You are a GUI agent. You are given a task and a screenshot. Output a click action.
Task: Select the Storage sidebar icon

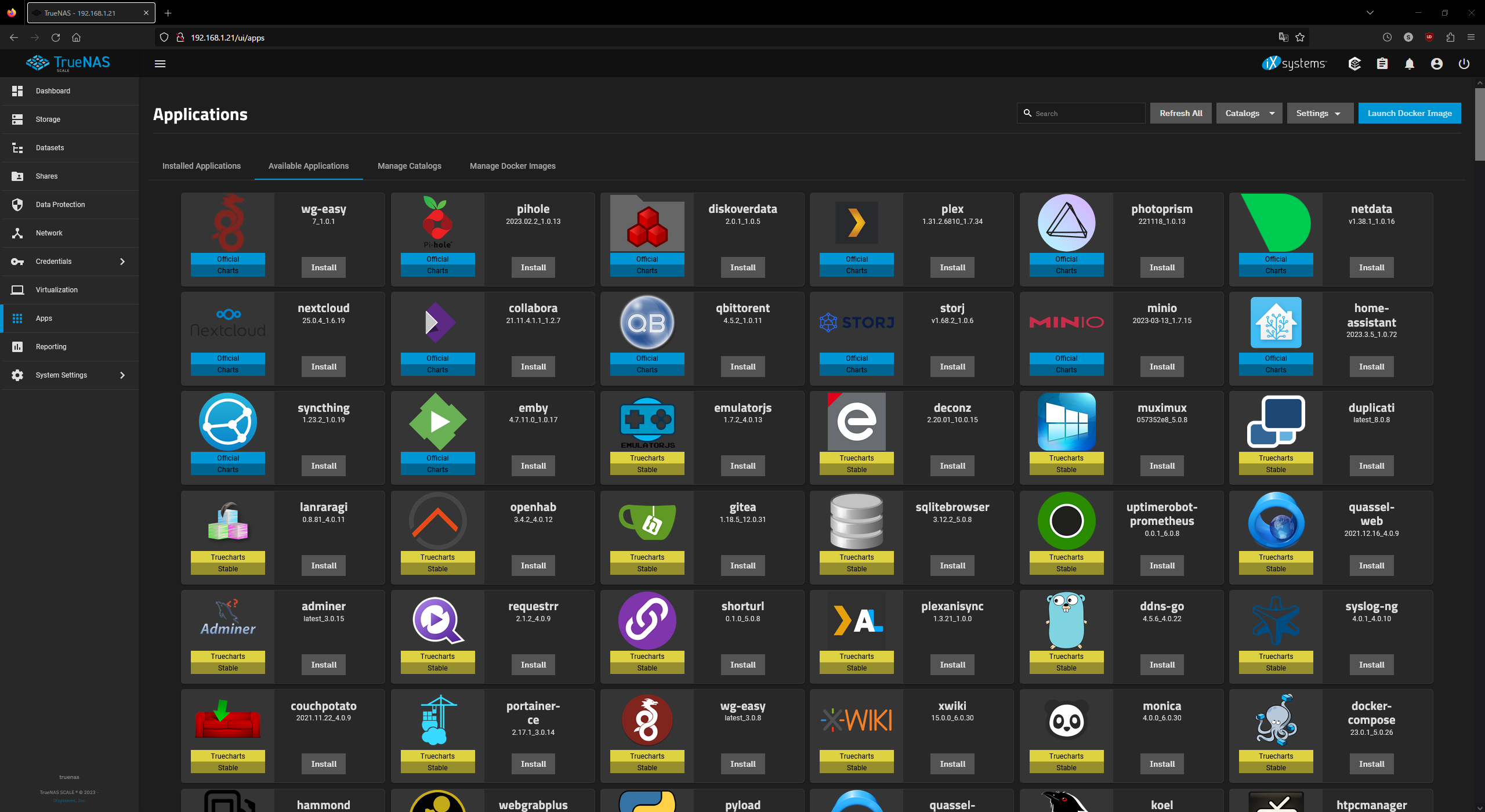click(x=17, y=119)
